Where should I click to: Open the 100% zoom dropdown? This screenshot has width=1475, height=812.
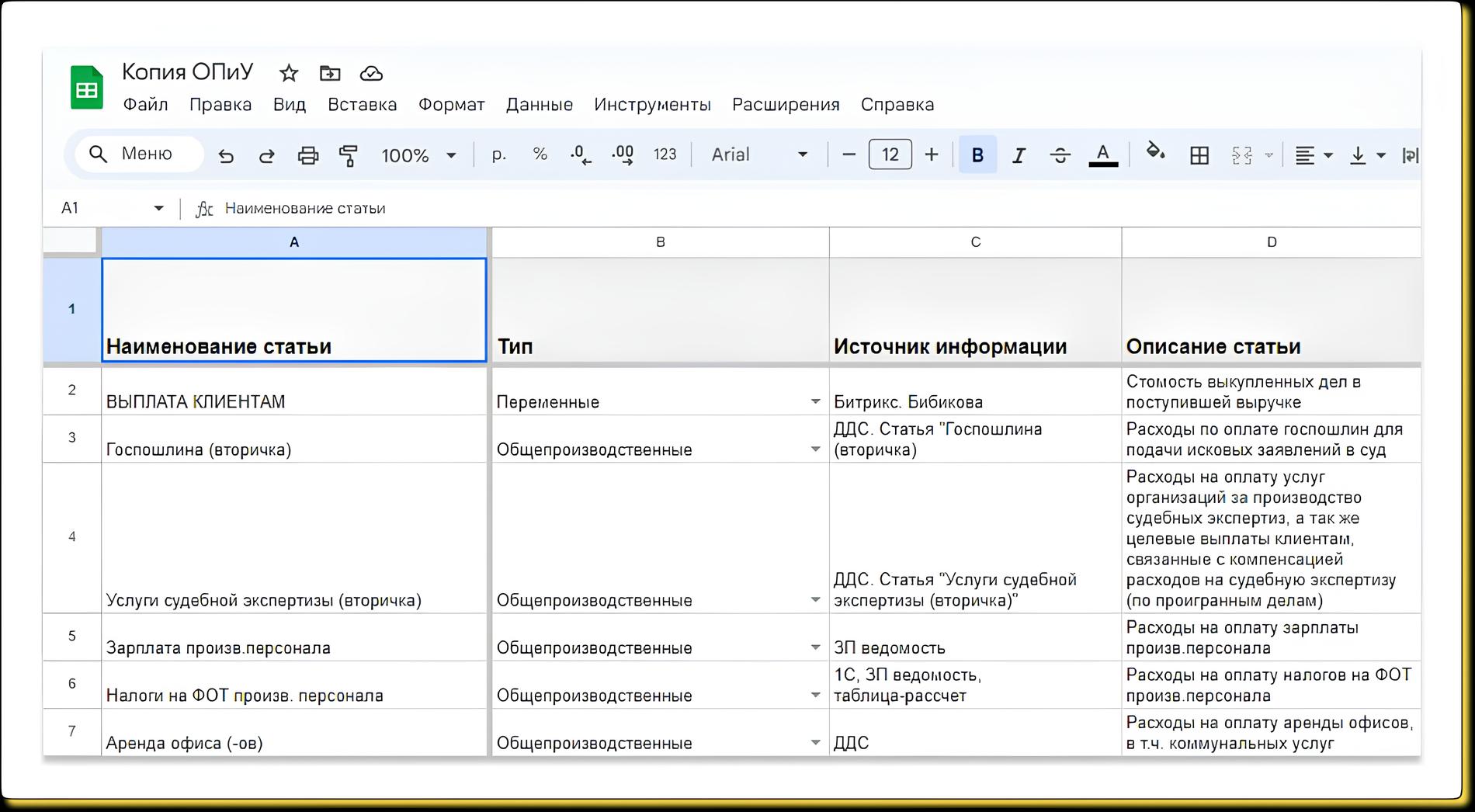pyautogui.click(x=418, y=155)
